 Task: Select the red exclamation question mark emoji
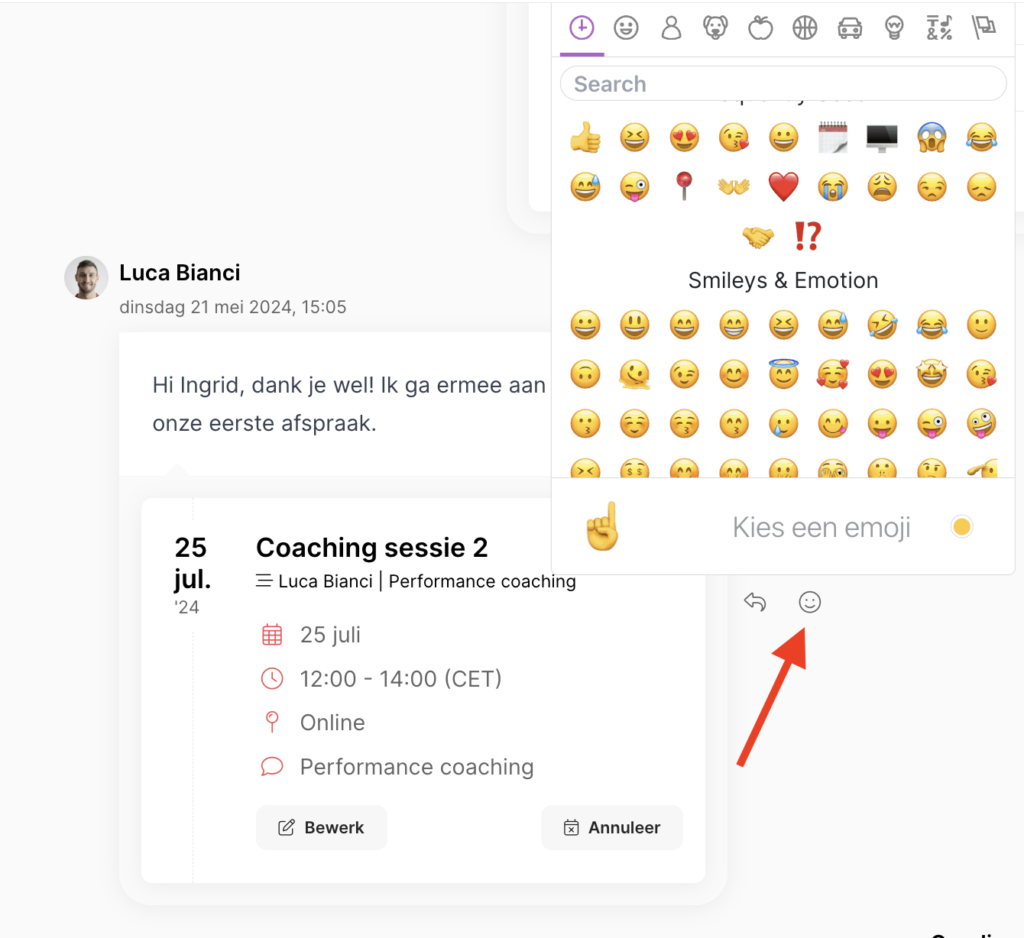[808, 236]
